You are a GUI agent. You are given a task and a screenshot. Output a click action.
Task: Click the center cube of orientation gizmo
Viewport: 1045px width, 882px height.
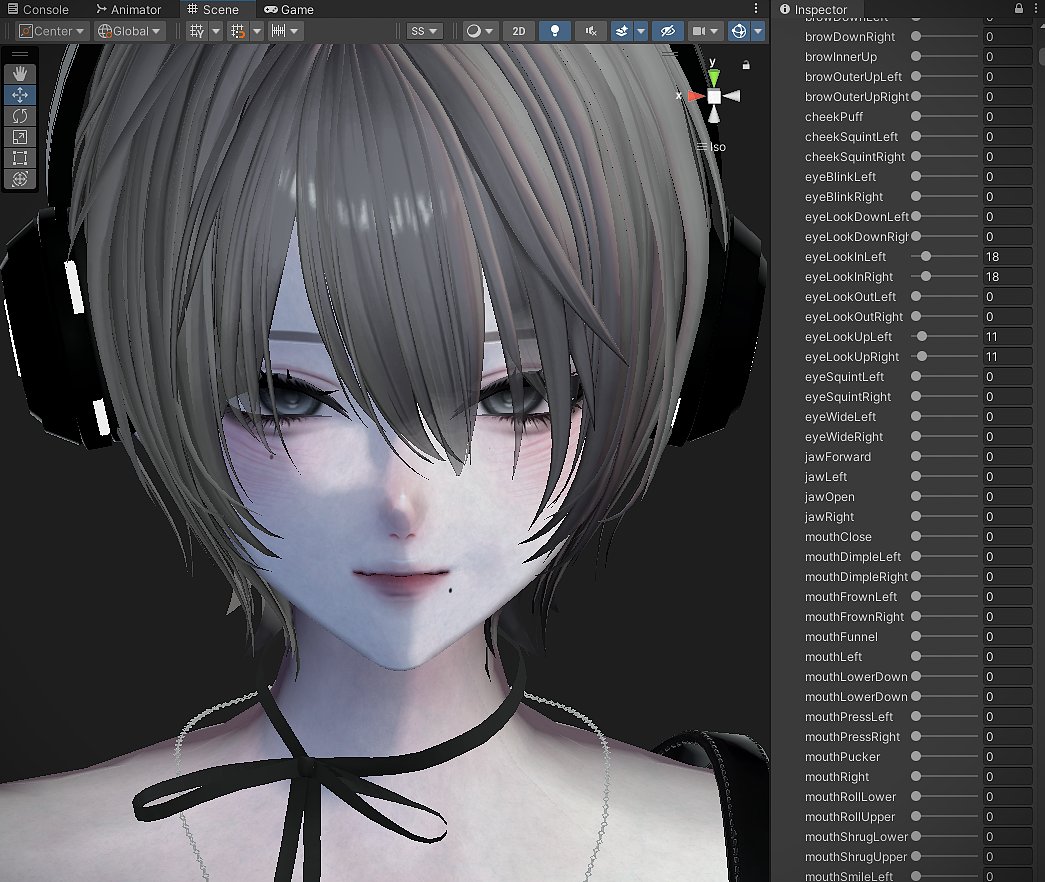[714, 97]
